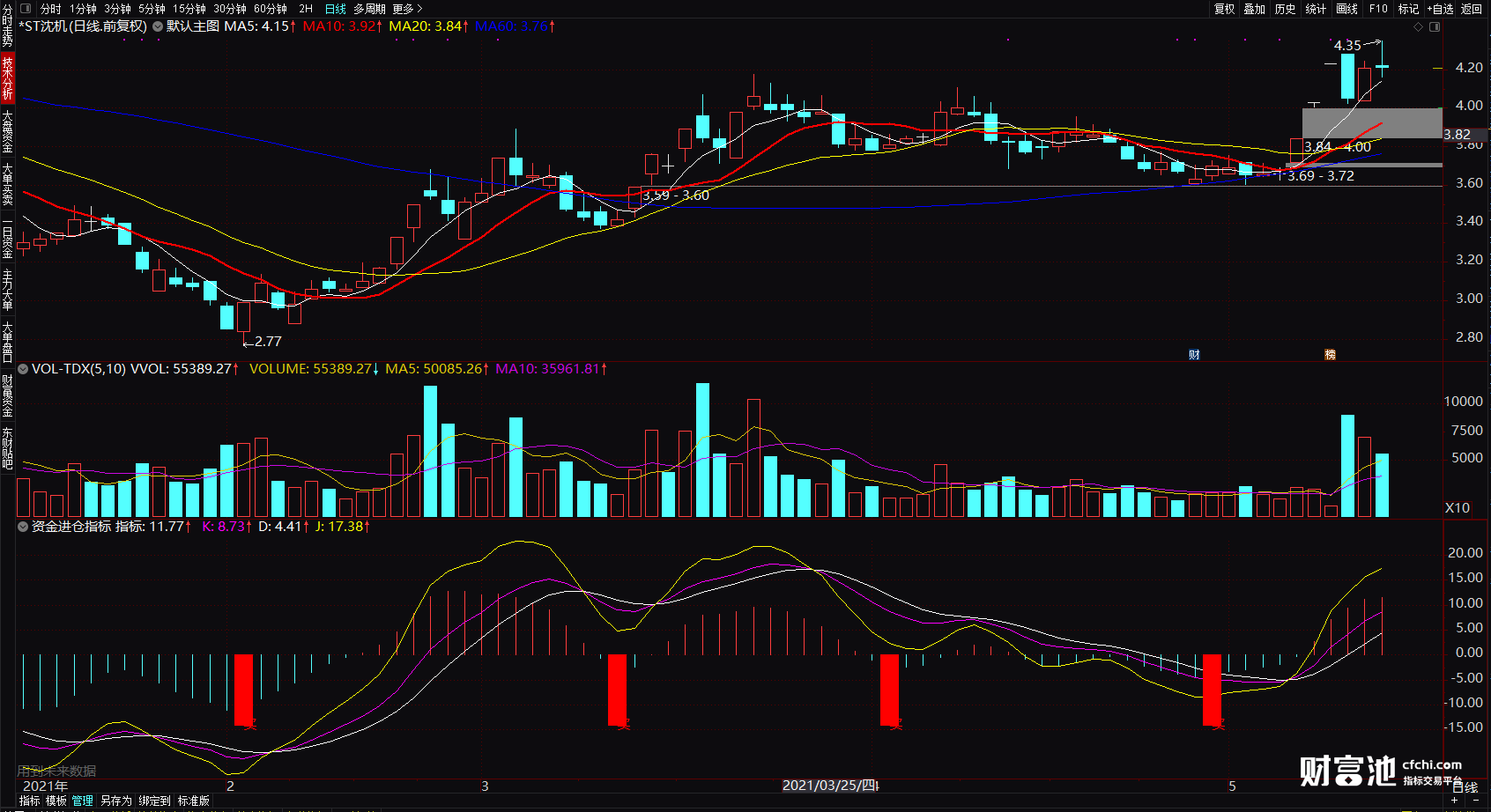Switch to 30分钟 chart period
The height and width of the screenshot is (812, 1491).
[x=230, y=9]
